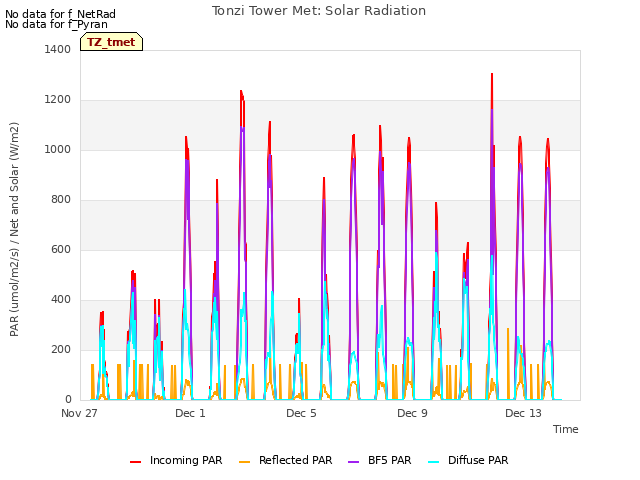Click the TZ_tmet label box
Viewport: 640px width, 480px height.
(111, 42)
